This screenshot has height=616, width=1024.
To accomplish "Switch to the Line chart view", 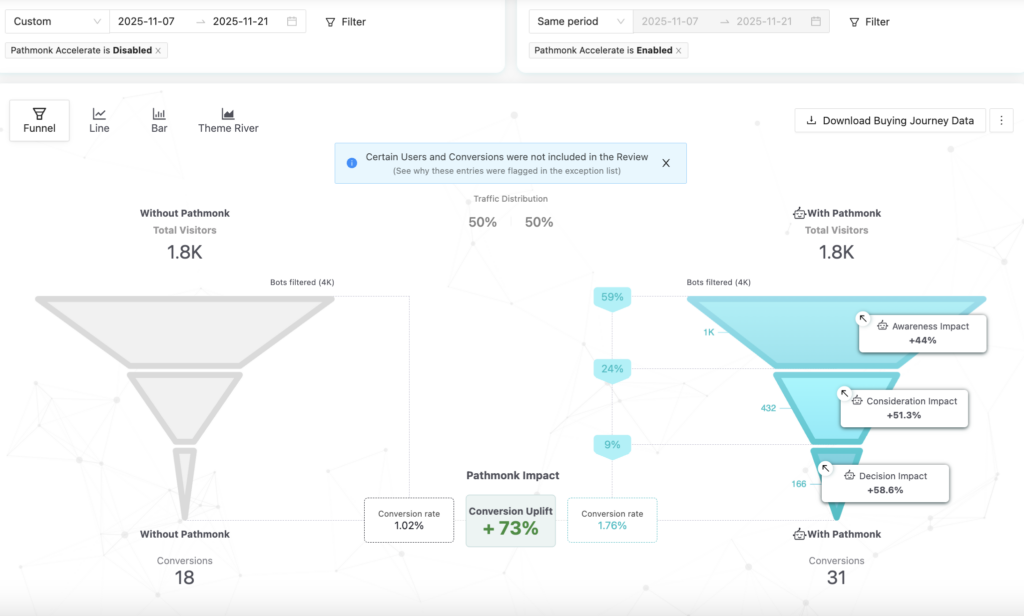I will pyautogui.click(x=99, y=120).
